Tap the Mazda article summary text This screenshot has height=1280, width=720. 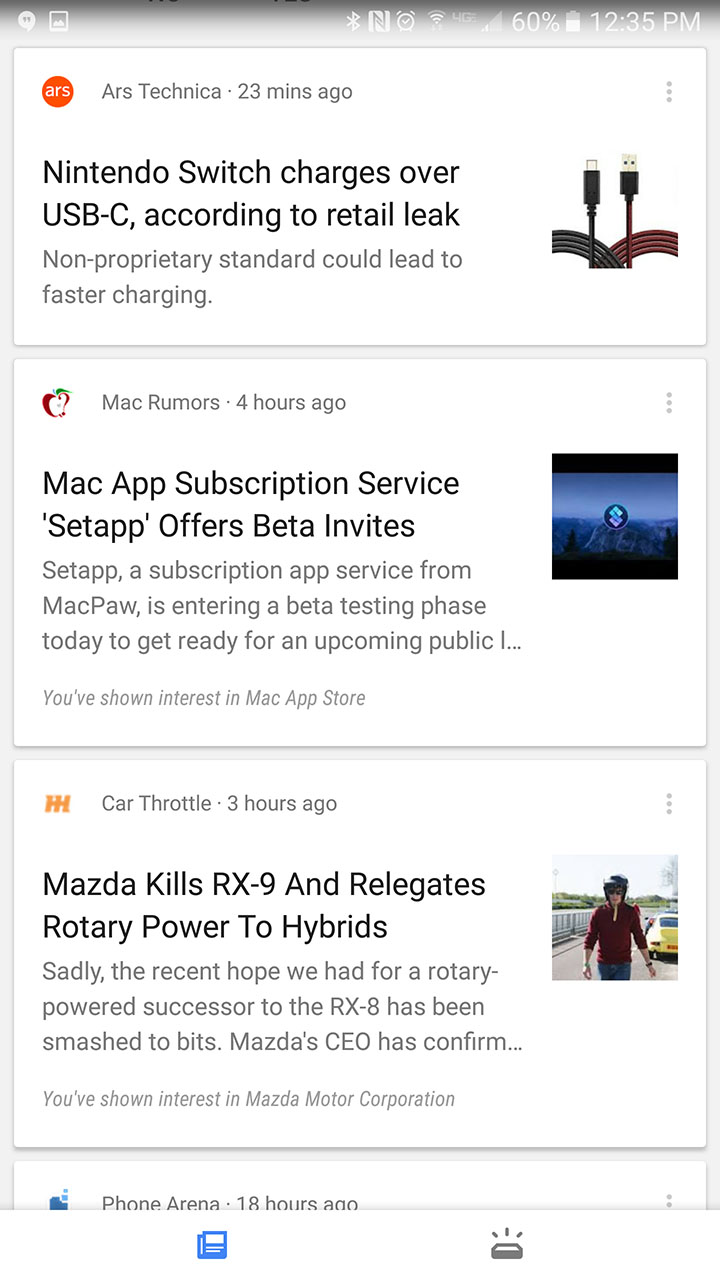tap(282, 1006)
